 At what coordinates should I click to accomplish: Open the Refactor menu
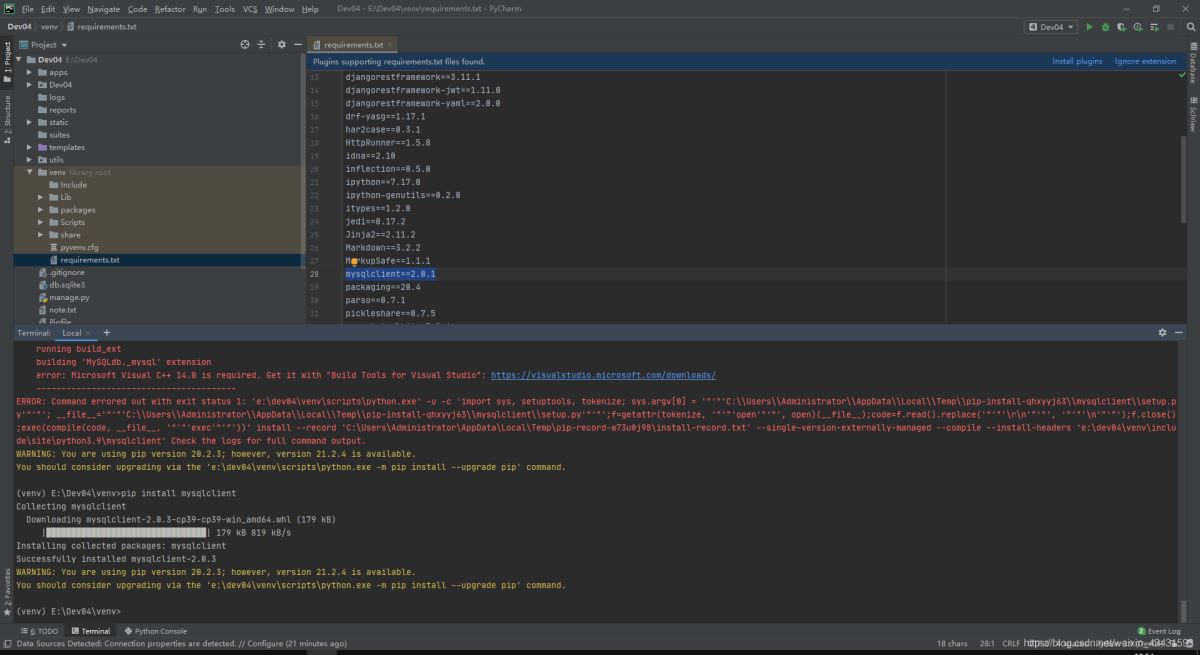coord(170,9)
